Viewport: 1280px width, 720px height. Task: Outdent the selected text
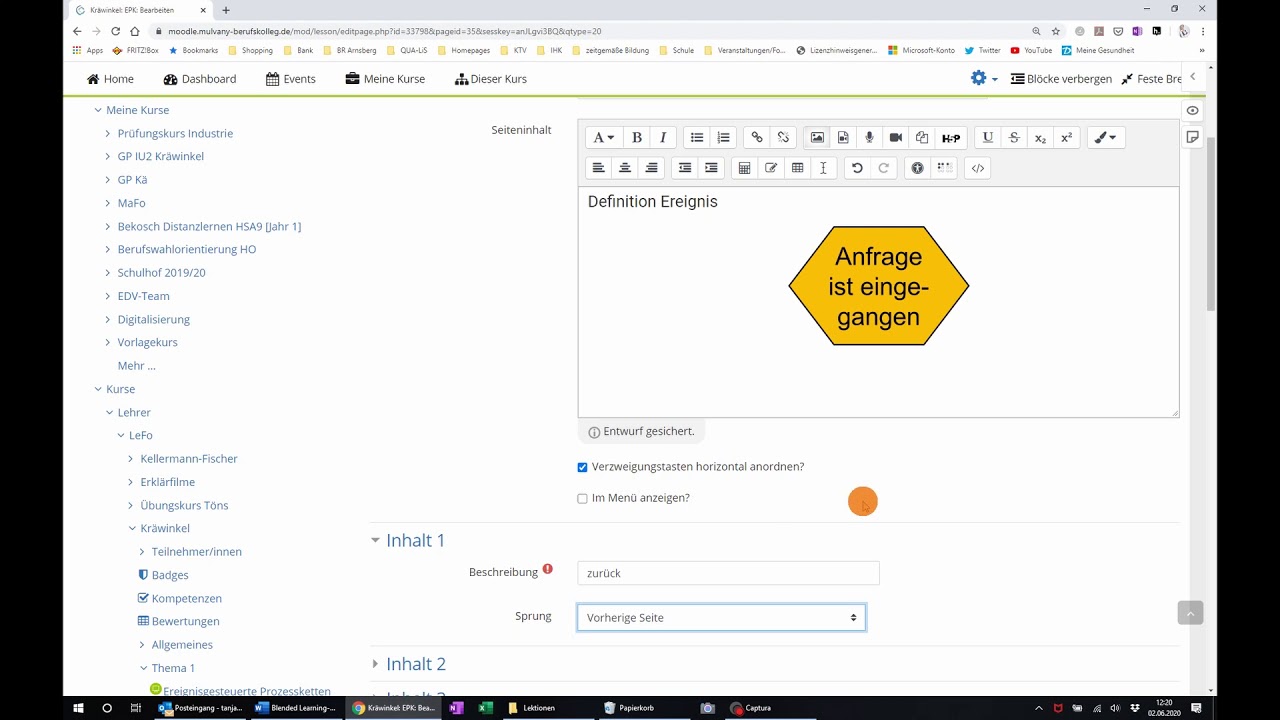(x=685, y=168)
